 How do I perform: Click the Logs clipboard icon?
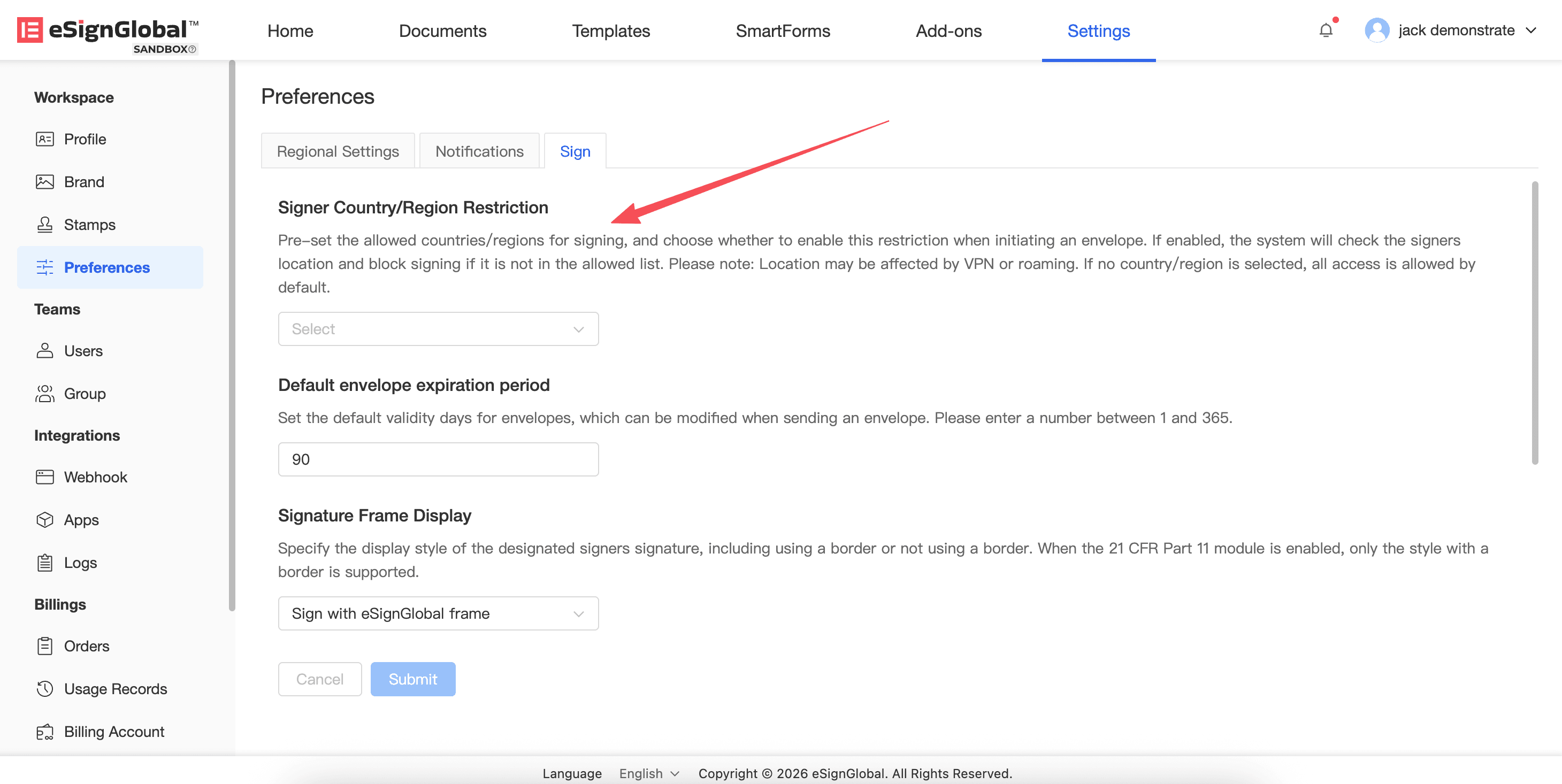(45, 563)
